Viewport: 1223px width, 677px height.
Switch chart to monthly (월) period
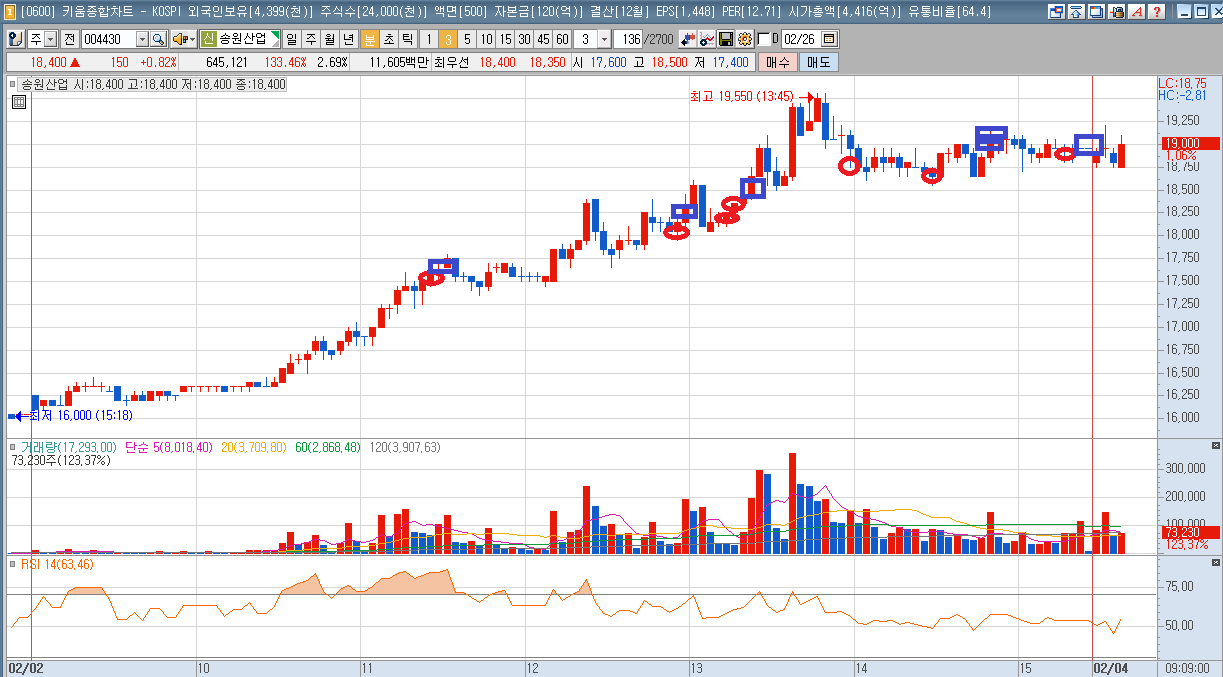(329, 39)
